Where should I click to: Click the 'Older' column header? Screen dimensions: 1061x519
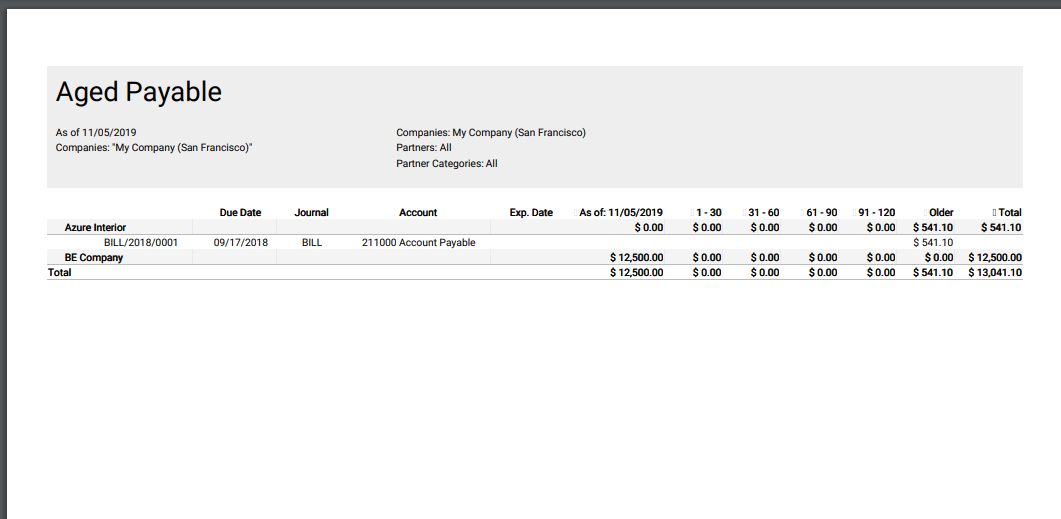(941, 212)
